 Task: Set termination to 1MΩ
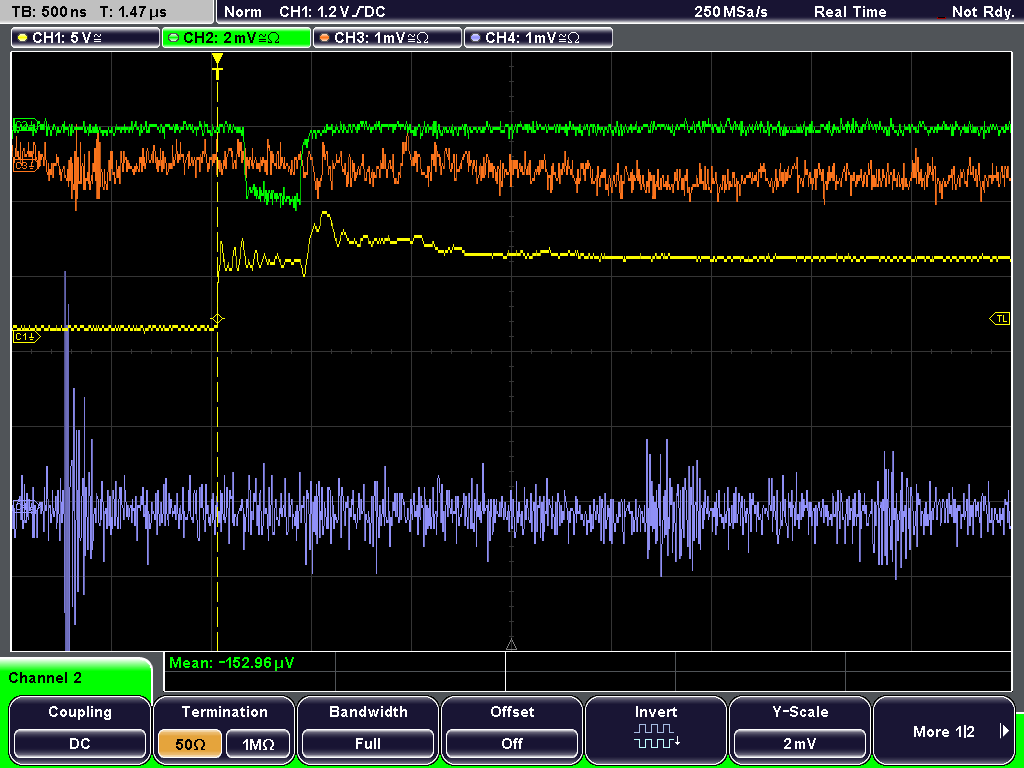[x=258, y=744]
